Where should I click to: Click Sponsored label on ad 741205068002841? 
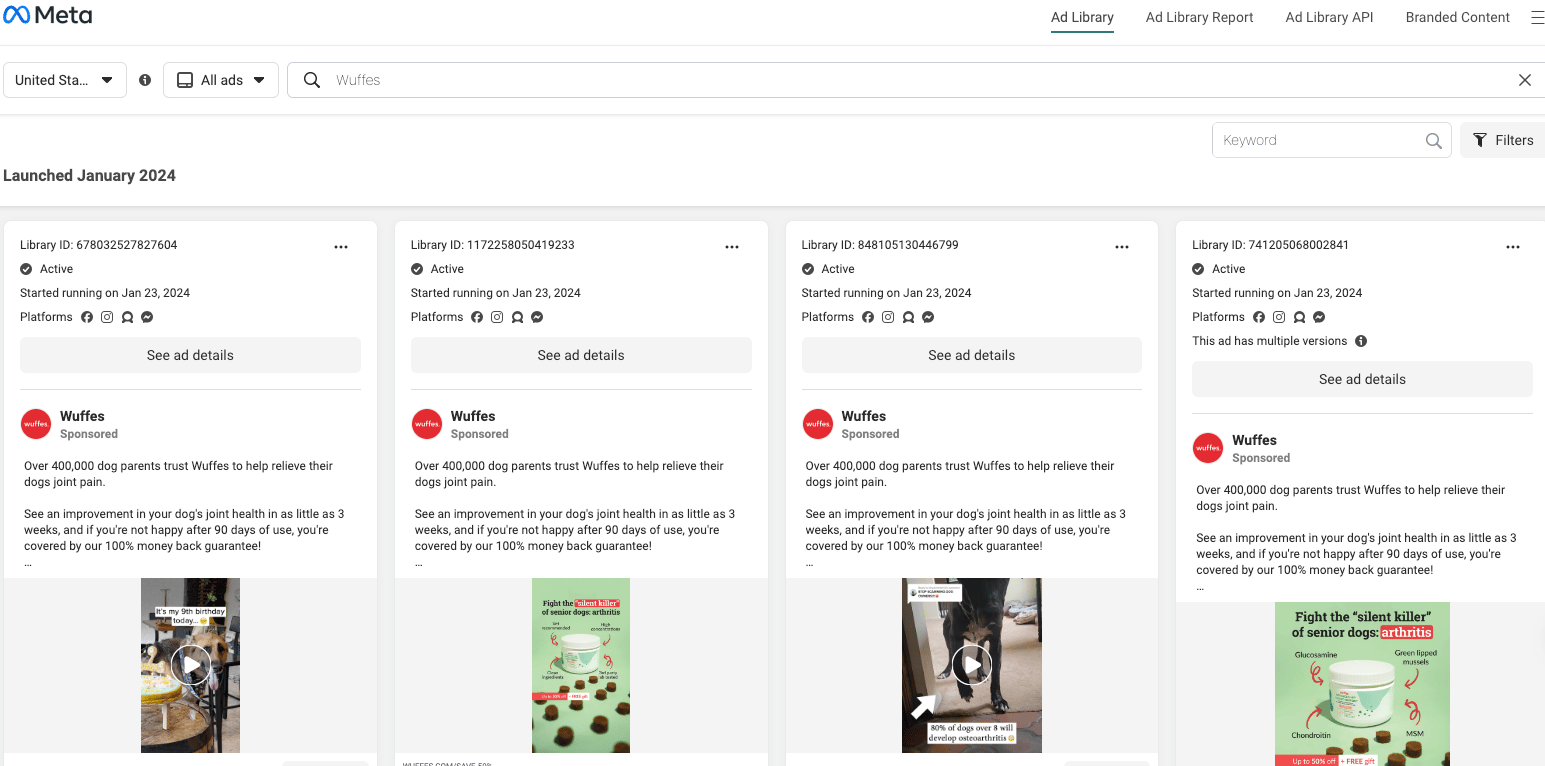1261,458
